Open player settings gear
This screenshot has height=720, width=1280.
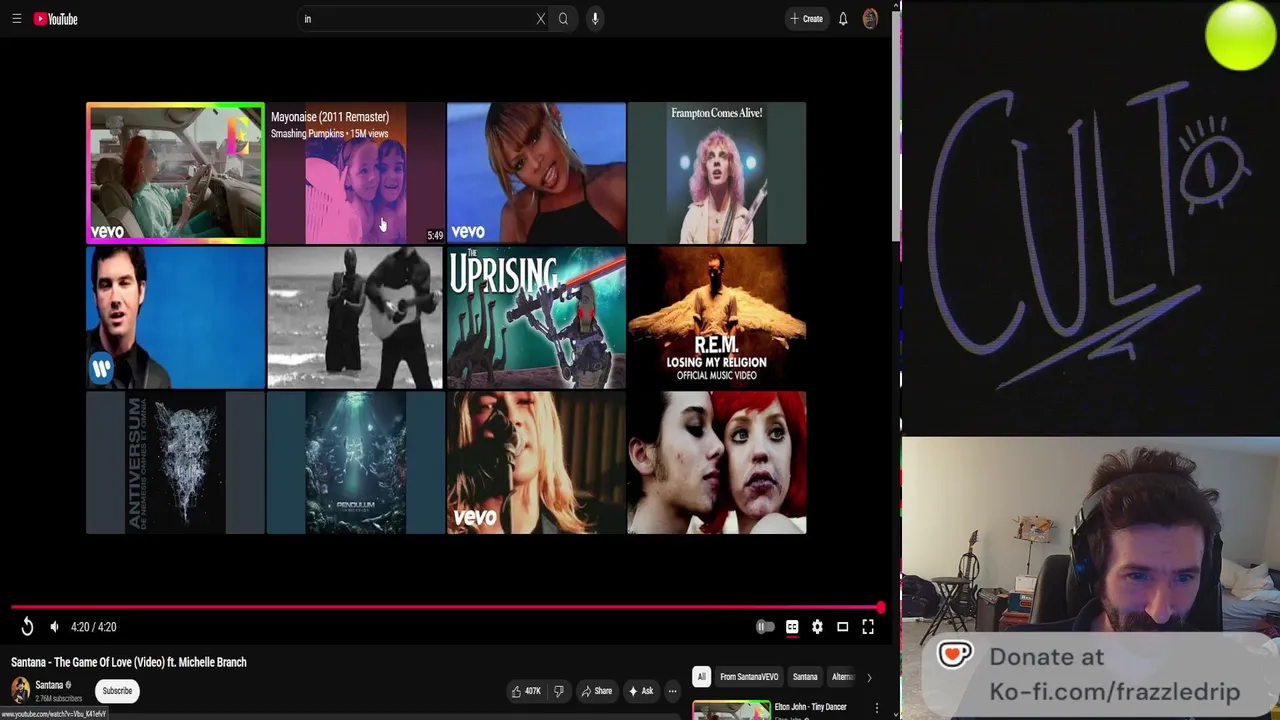(x=817, y=627)
